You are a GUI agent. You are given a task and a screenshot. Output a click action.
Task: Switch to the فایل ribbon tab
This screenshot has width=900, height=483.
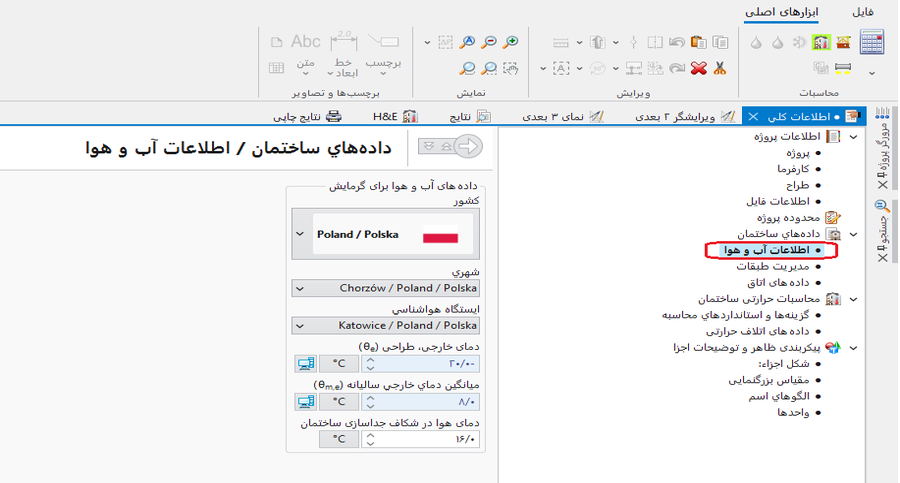(861, 12)
